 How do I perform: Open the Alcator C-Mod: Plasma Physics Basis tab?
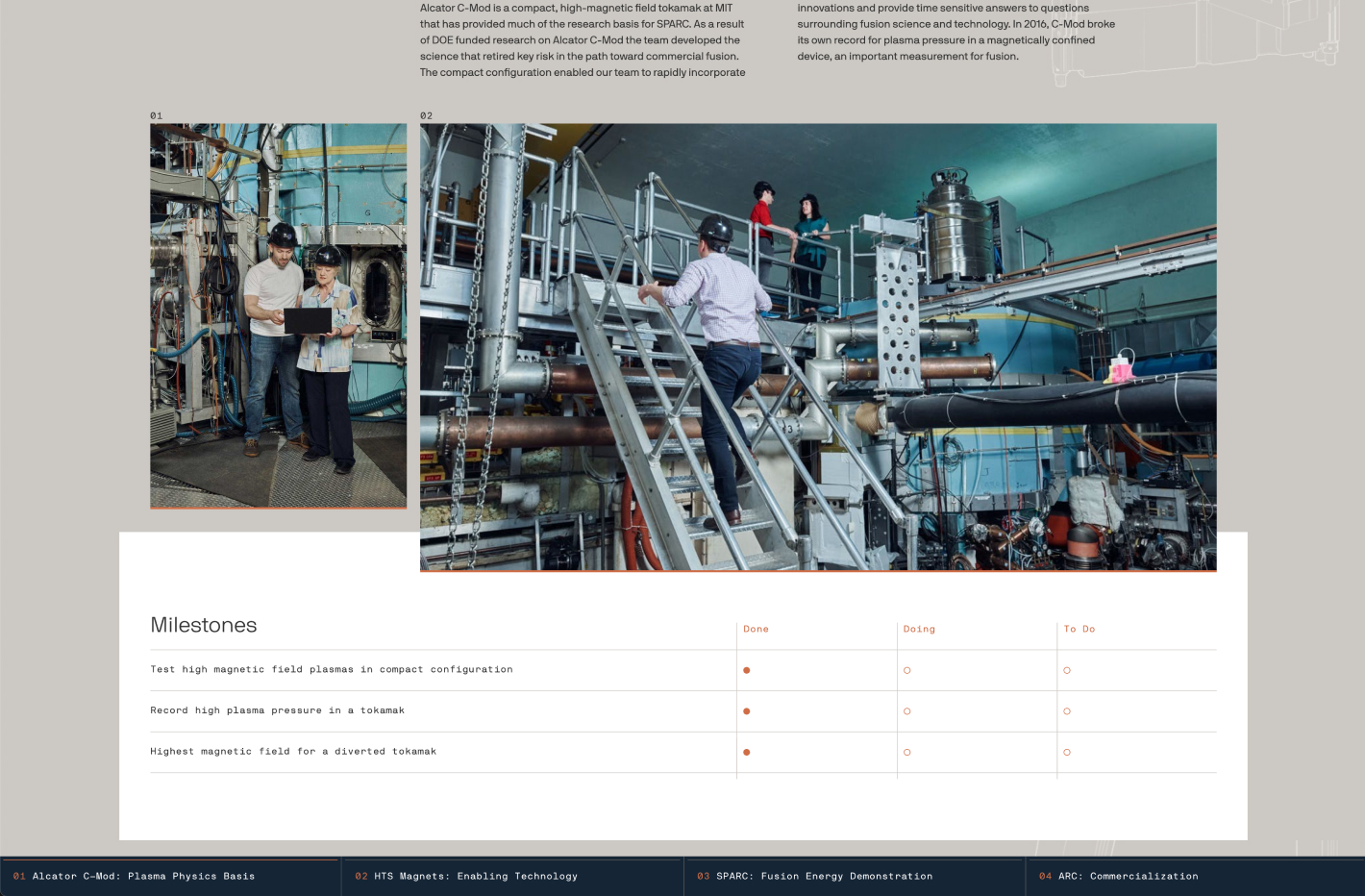tap(170, 877)
